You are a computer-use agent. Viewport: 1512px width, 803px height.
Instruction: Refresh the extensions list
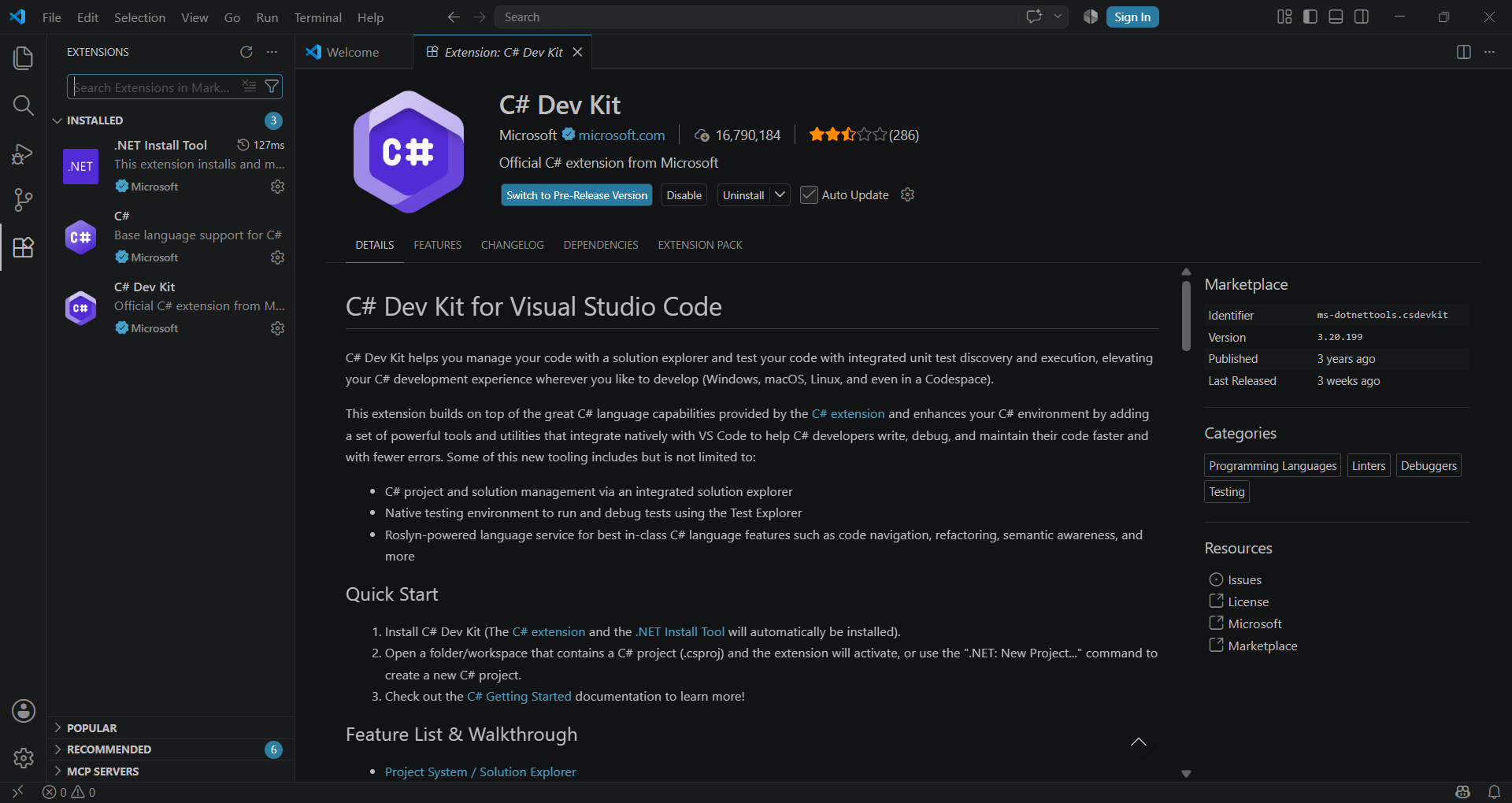(x=246, y=52)
